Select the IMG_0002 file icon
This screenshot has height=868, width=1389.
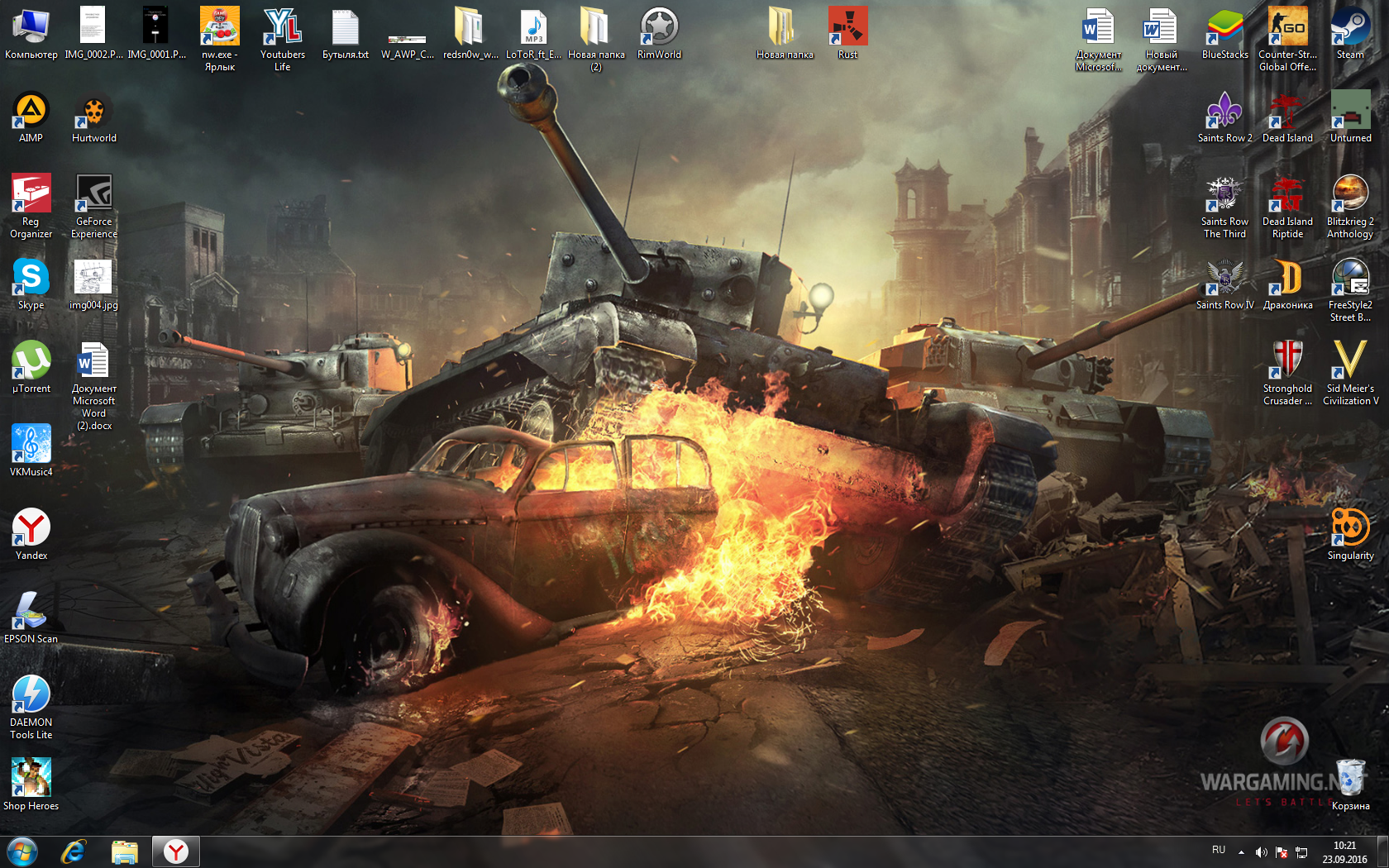93,33
